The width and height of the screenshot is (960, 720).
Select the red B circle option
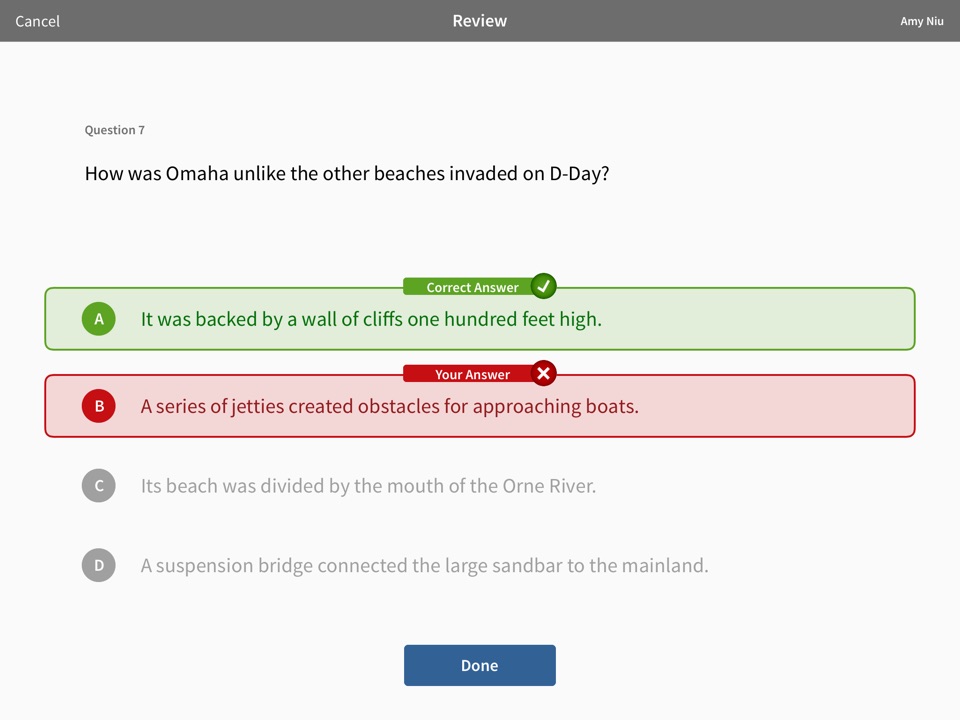[99, 406]
